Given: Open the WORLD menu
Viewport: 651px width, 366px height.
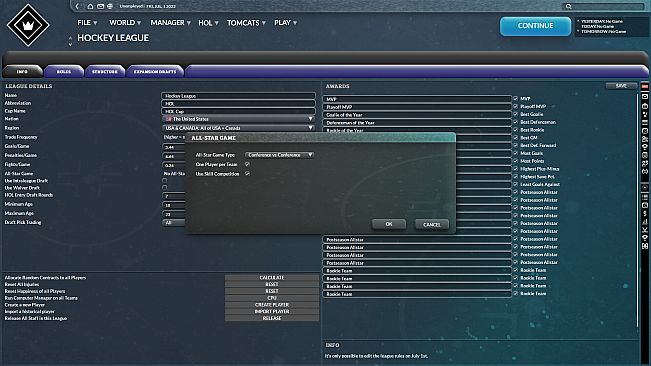Looking at the screenshot, I should (x=125, y=23).
